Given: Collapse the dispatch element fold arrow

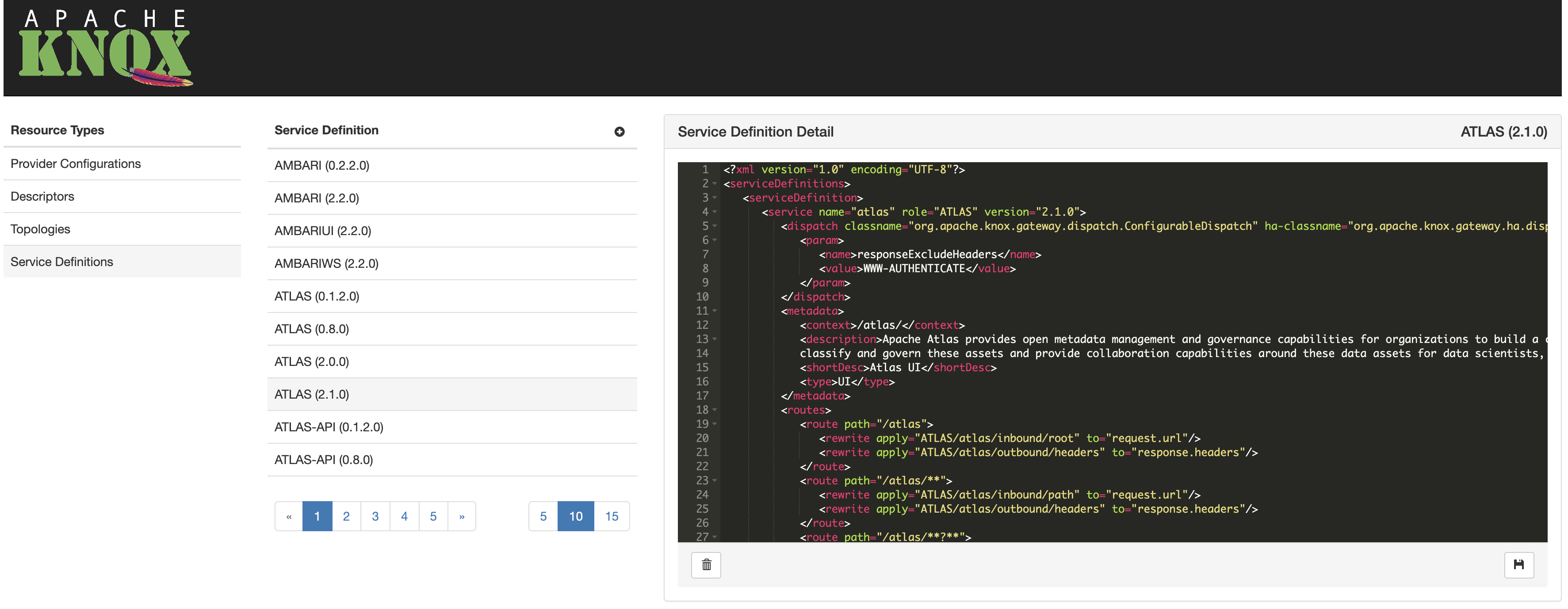Looking at the screenshot, I should [714, 226].
